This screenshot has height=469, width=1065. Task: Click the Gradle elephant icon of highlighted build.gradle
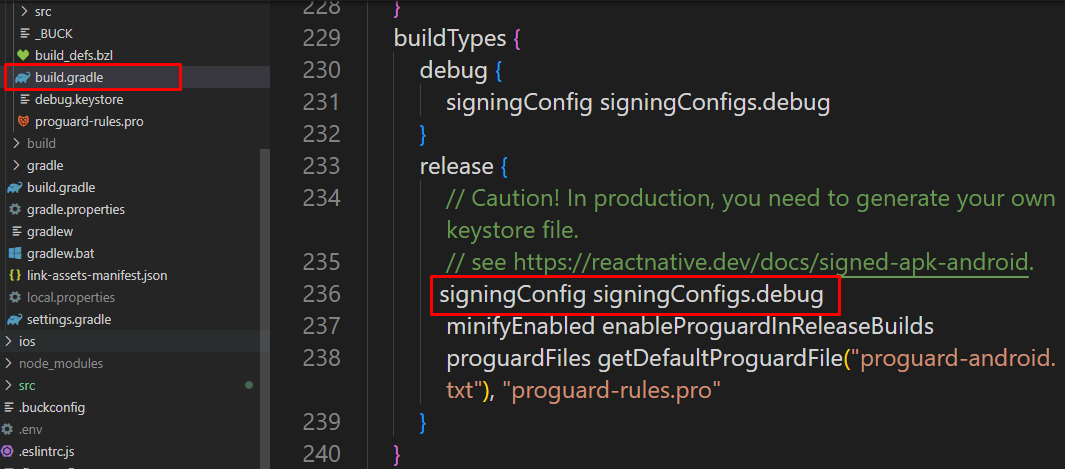(22, 77)
